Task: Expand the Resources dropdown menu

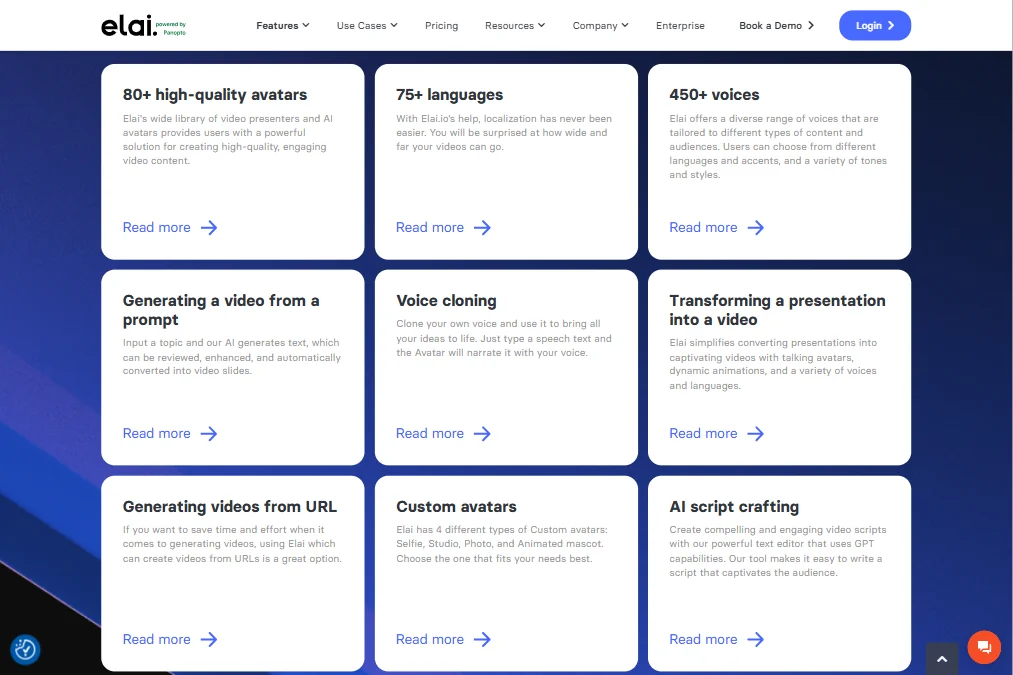Action: [x=515, y=25]
